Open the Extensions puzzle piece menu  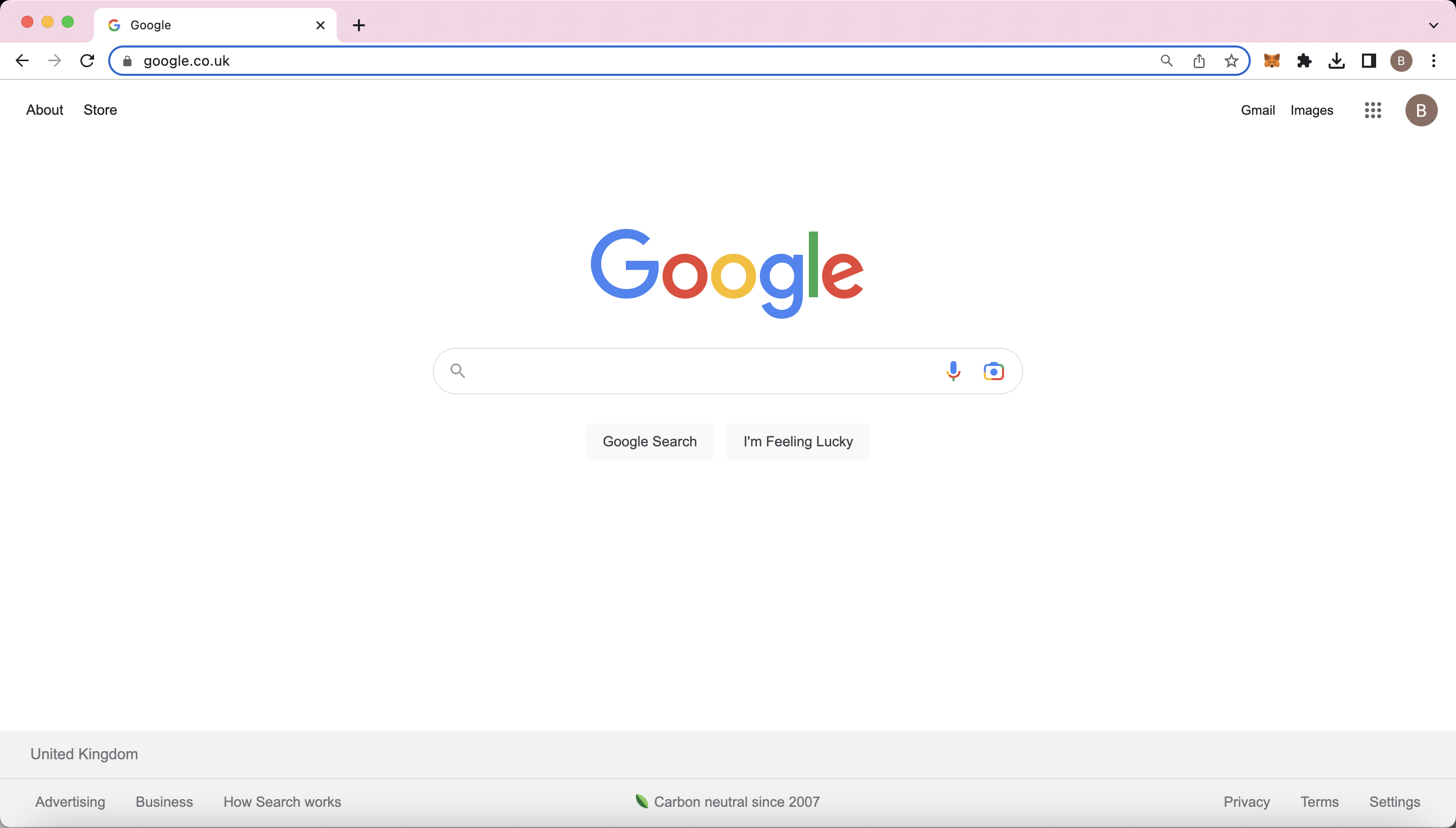click(1304, 61)
